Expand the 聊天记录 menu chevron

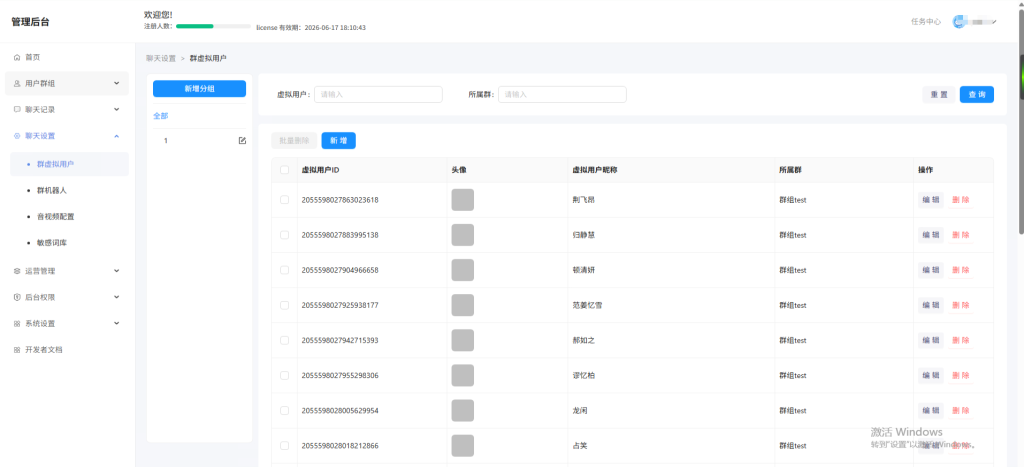pos(116,109)
